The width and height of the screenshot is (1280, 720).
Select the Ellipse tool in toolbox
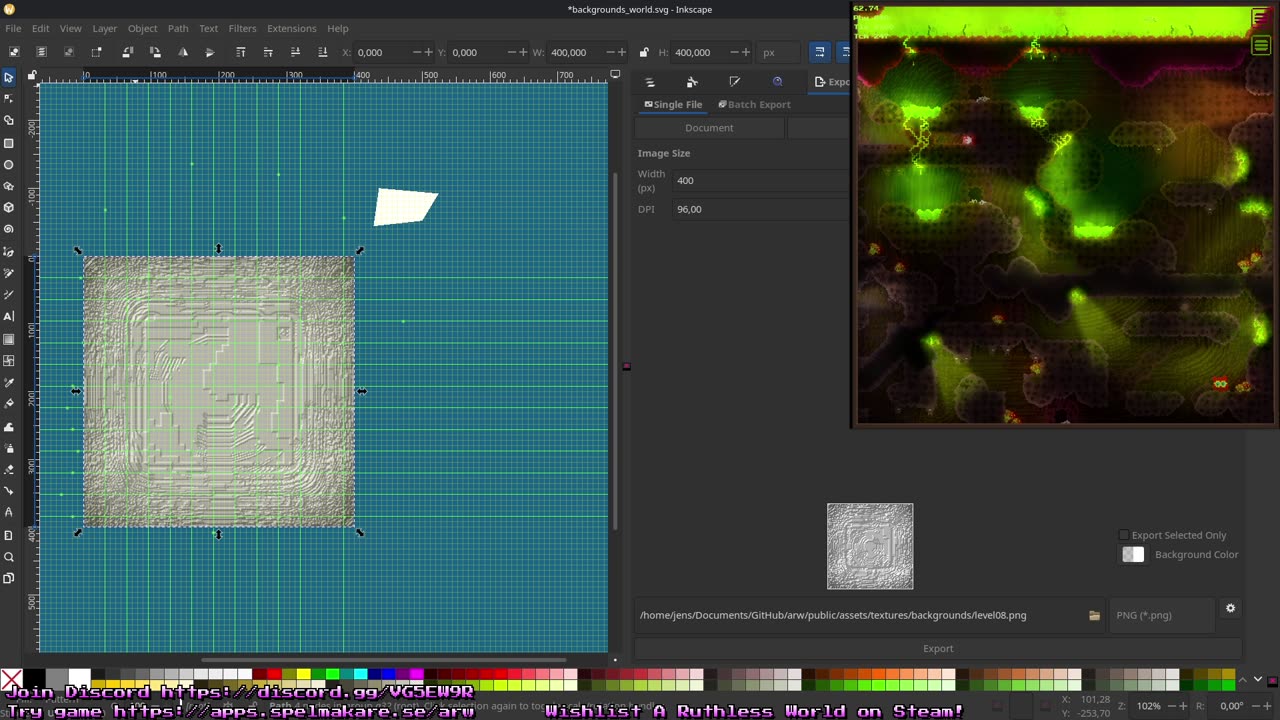(x=9, y=165)
